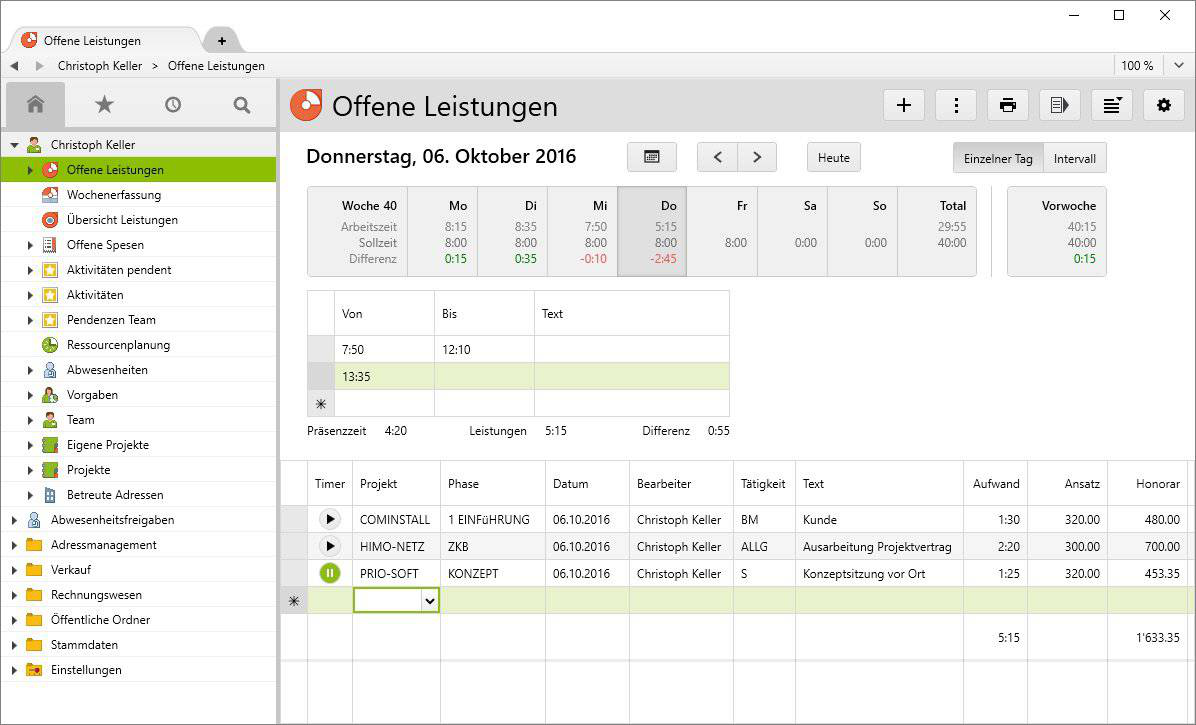
Task: Select the highlighted Do day column
Action: 652,231
